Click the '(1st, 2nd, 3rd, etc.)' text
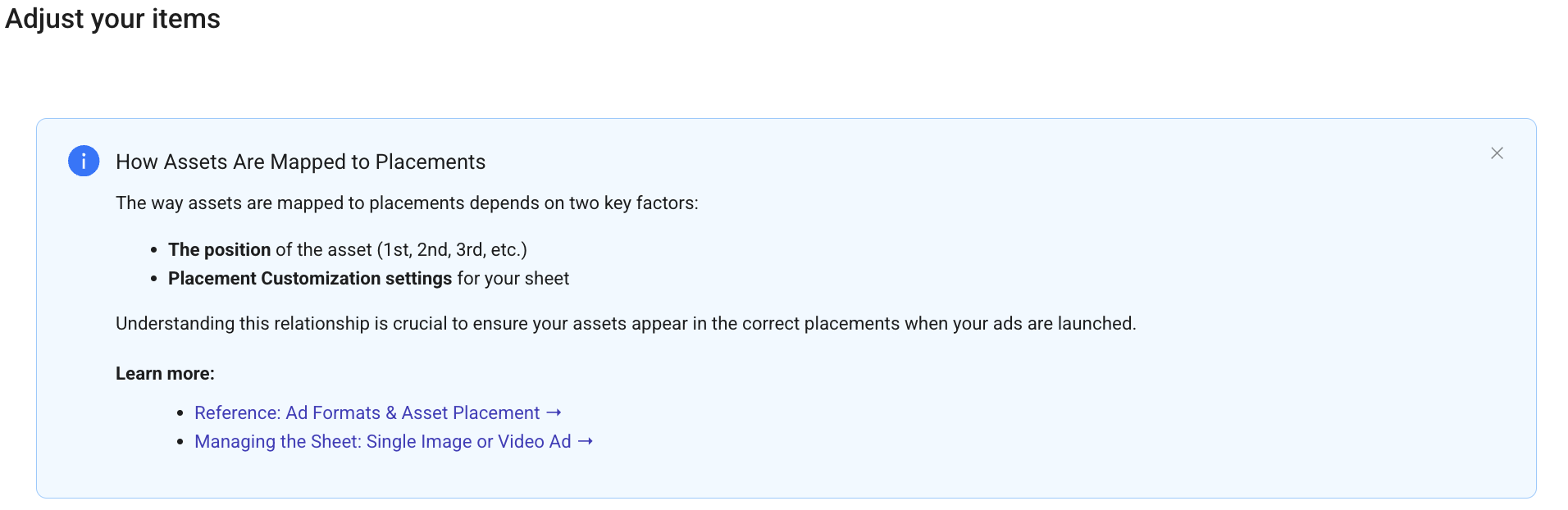Viewport: 1568px width, 510px height. click(x=451, y=250)
